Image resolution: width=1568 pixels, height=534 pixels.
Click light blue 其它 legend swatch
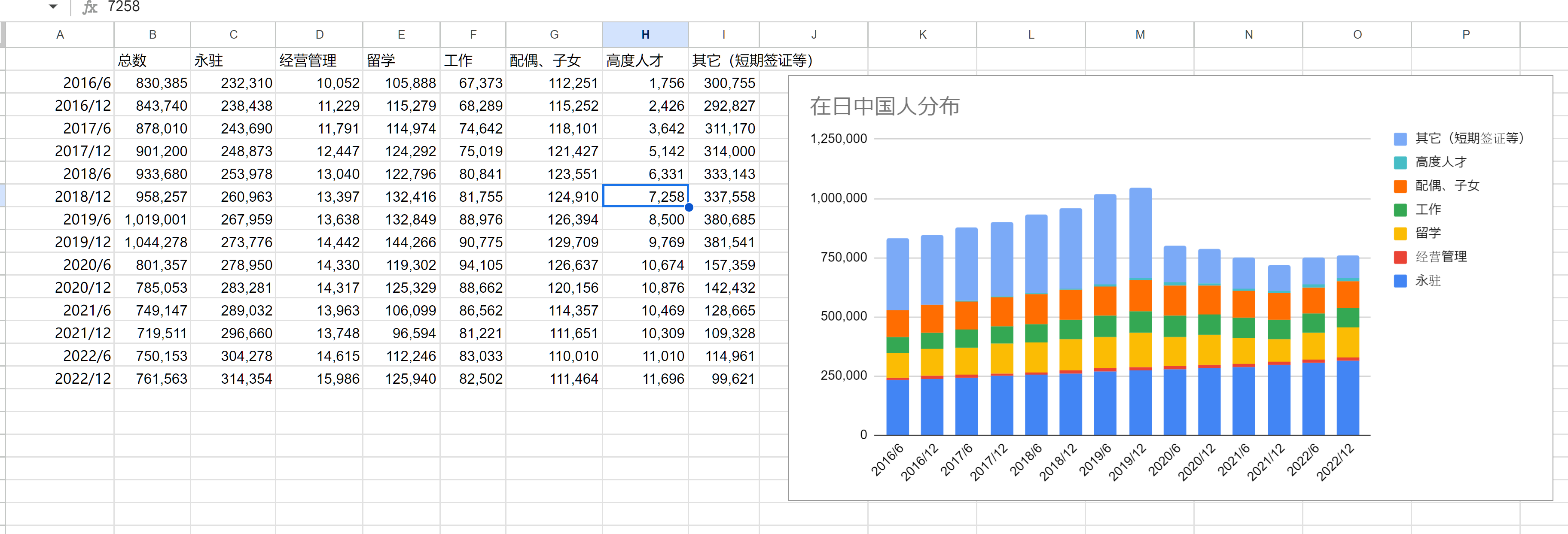[x=1400, y=139]
